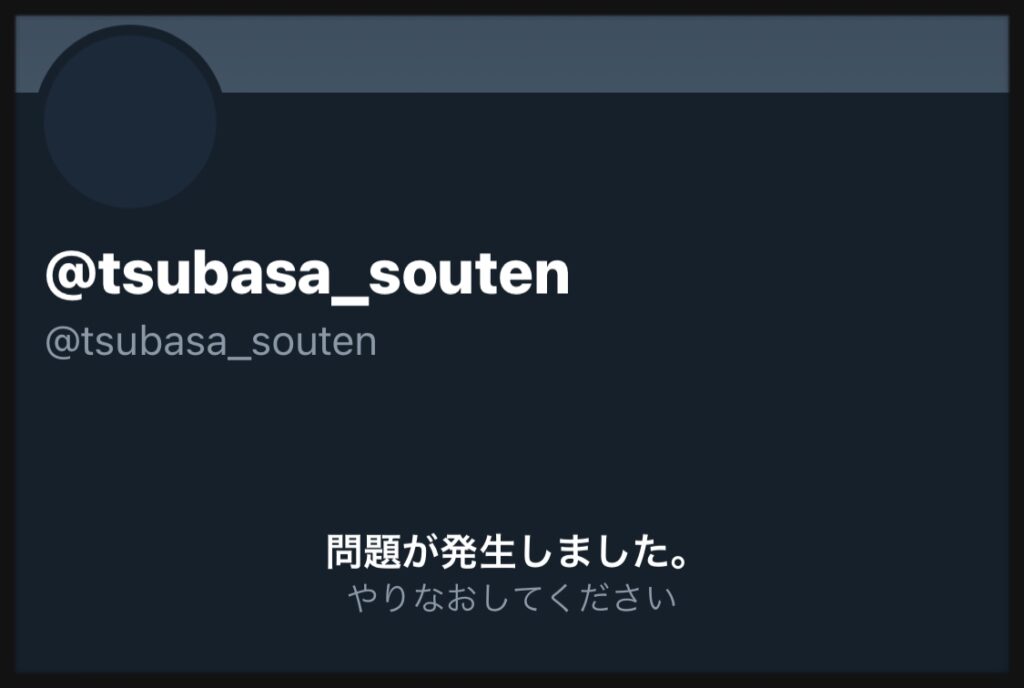Image resolution: width=1024 pixels, height=688 pixels.
Task: Click the empty circular profile avatar
Action: (130, 121)
